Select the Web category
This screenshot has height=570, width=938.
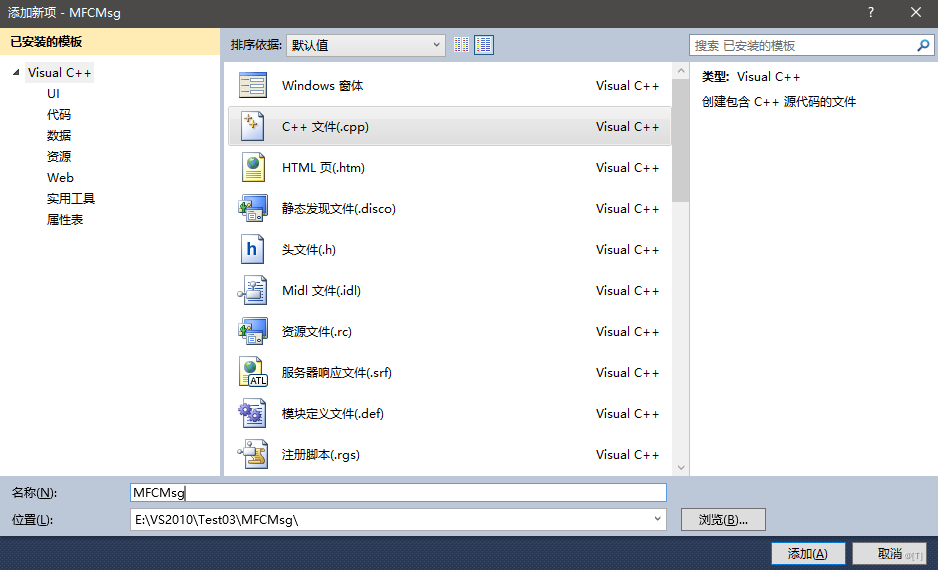coord(60,178)
